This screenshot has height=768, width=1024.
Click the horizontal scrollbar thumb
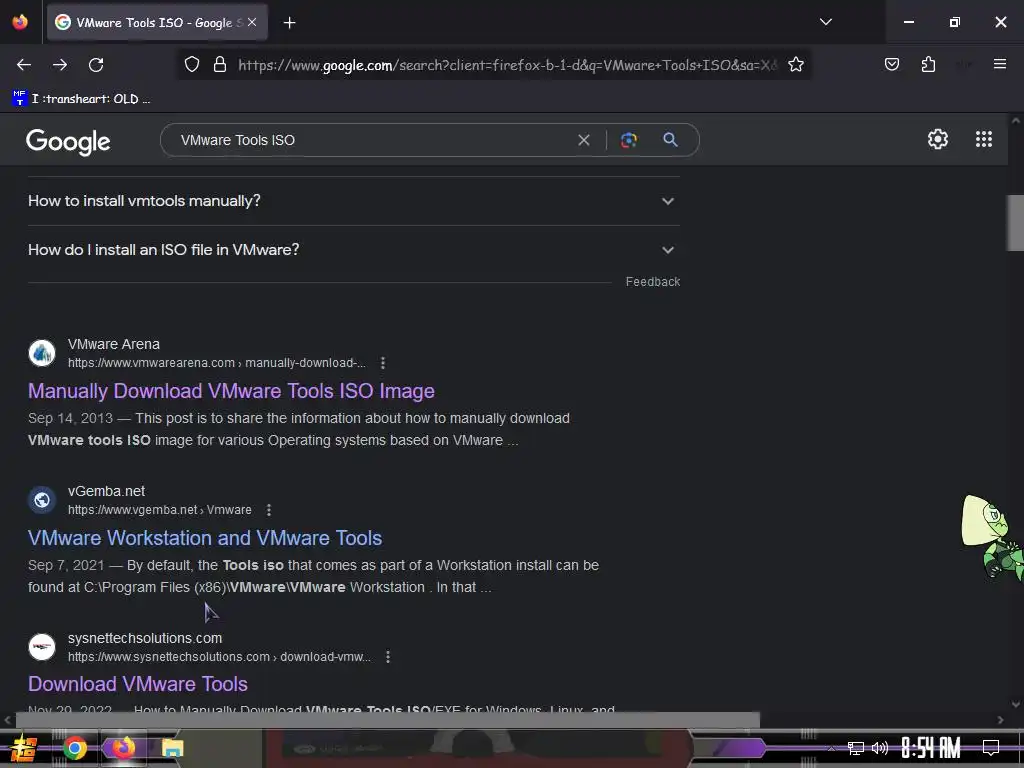point(388,720)
